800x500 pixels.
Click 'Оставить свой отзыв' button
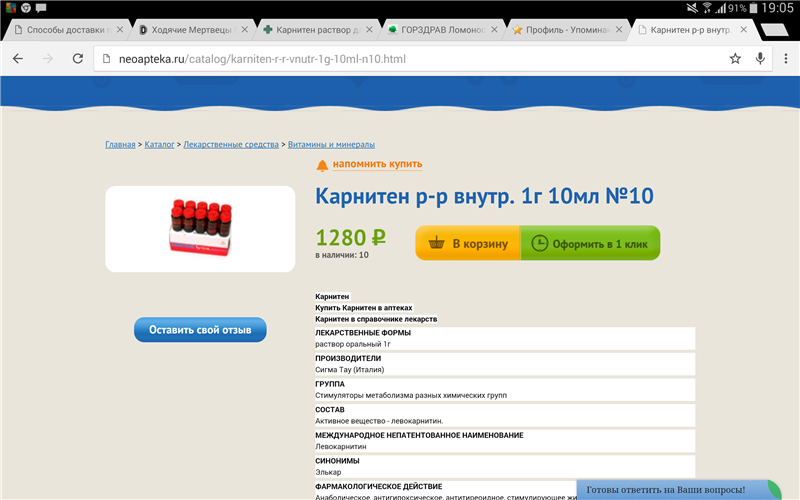(200, 330)
